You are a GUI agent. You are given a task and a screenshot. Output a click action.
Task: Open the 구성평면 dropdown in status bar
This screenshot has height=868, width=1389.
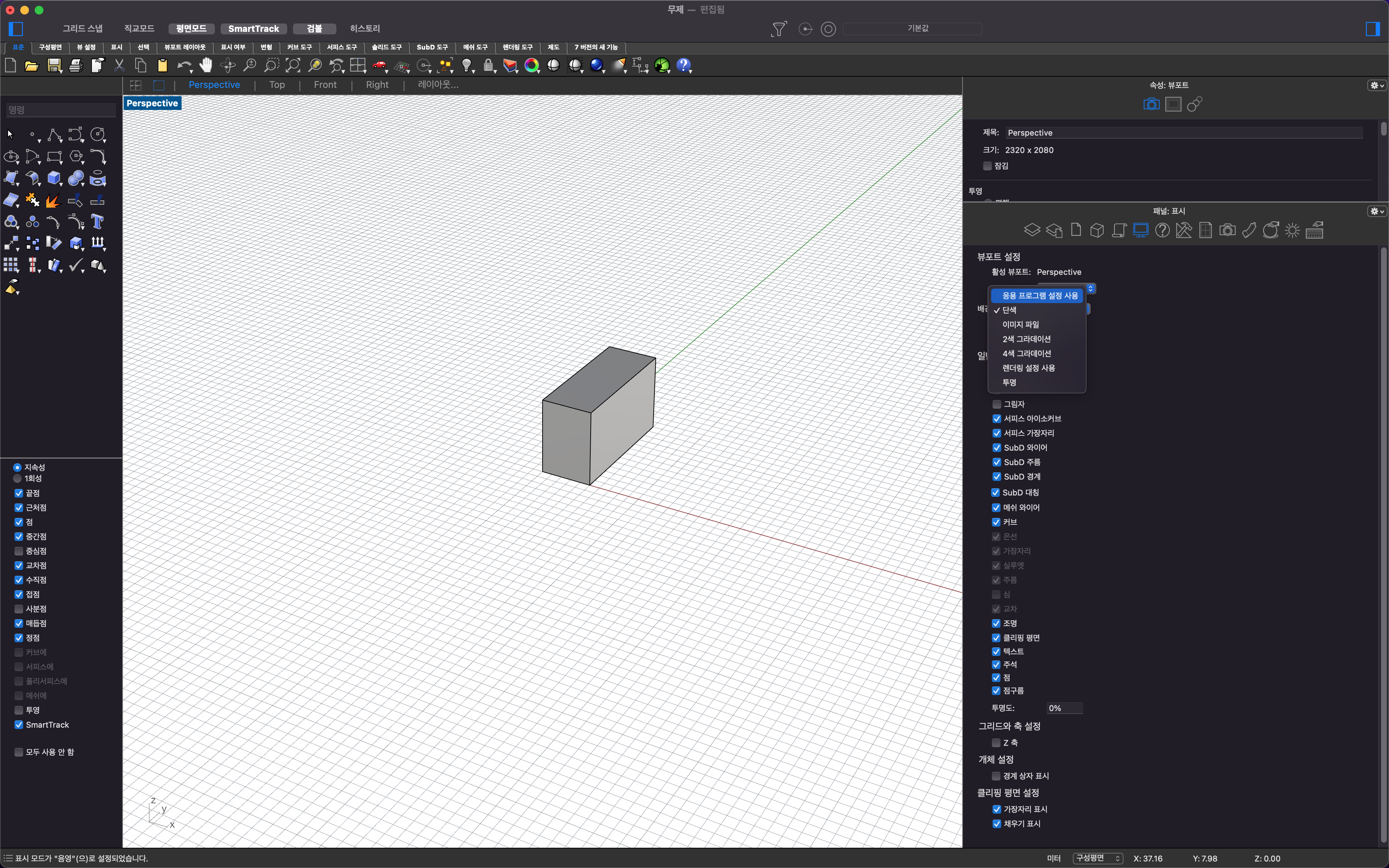(x=1098, y=858)
